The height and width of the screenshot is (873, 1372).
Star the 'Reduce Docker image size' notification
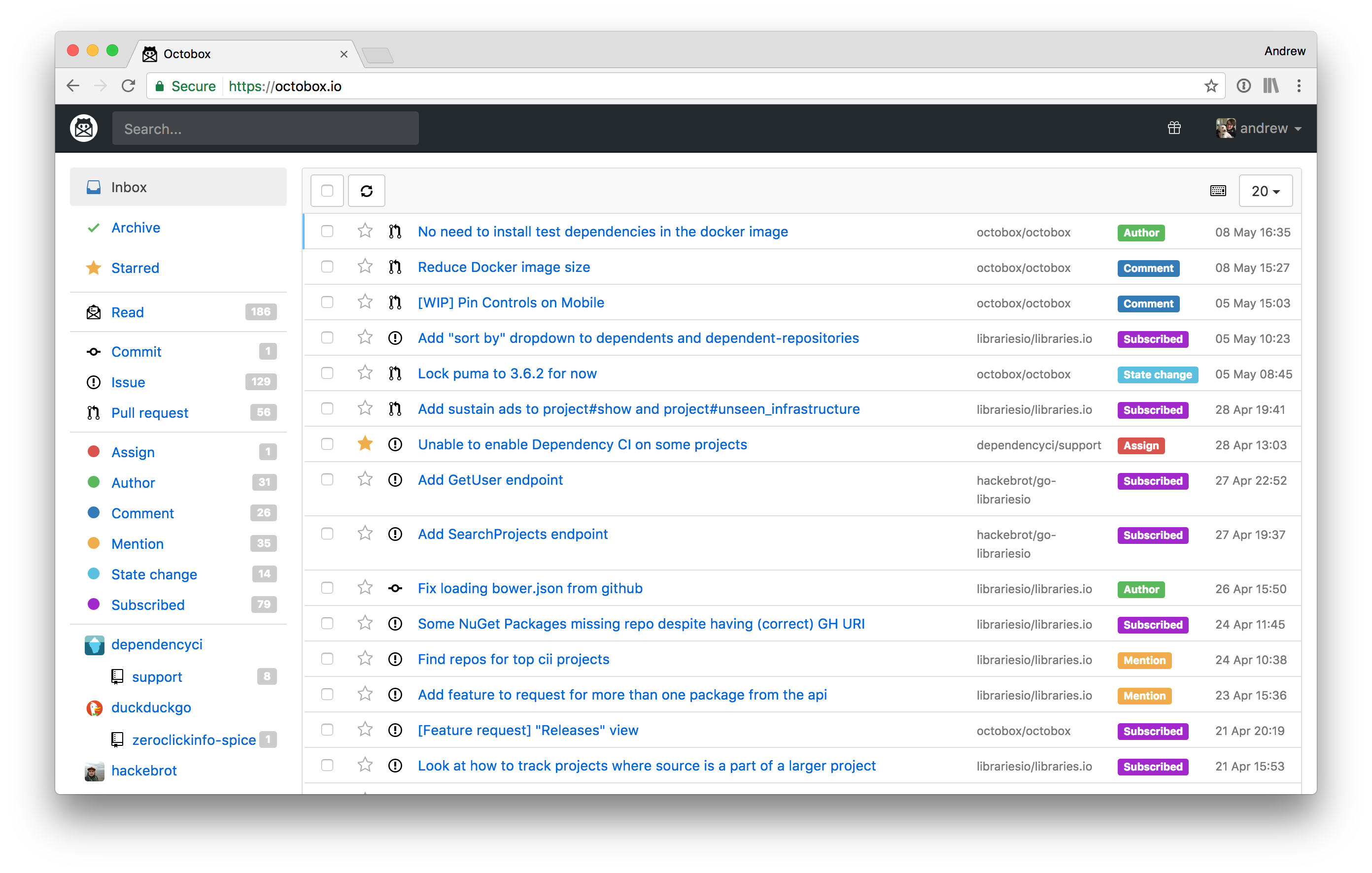tap(365, 267)
